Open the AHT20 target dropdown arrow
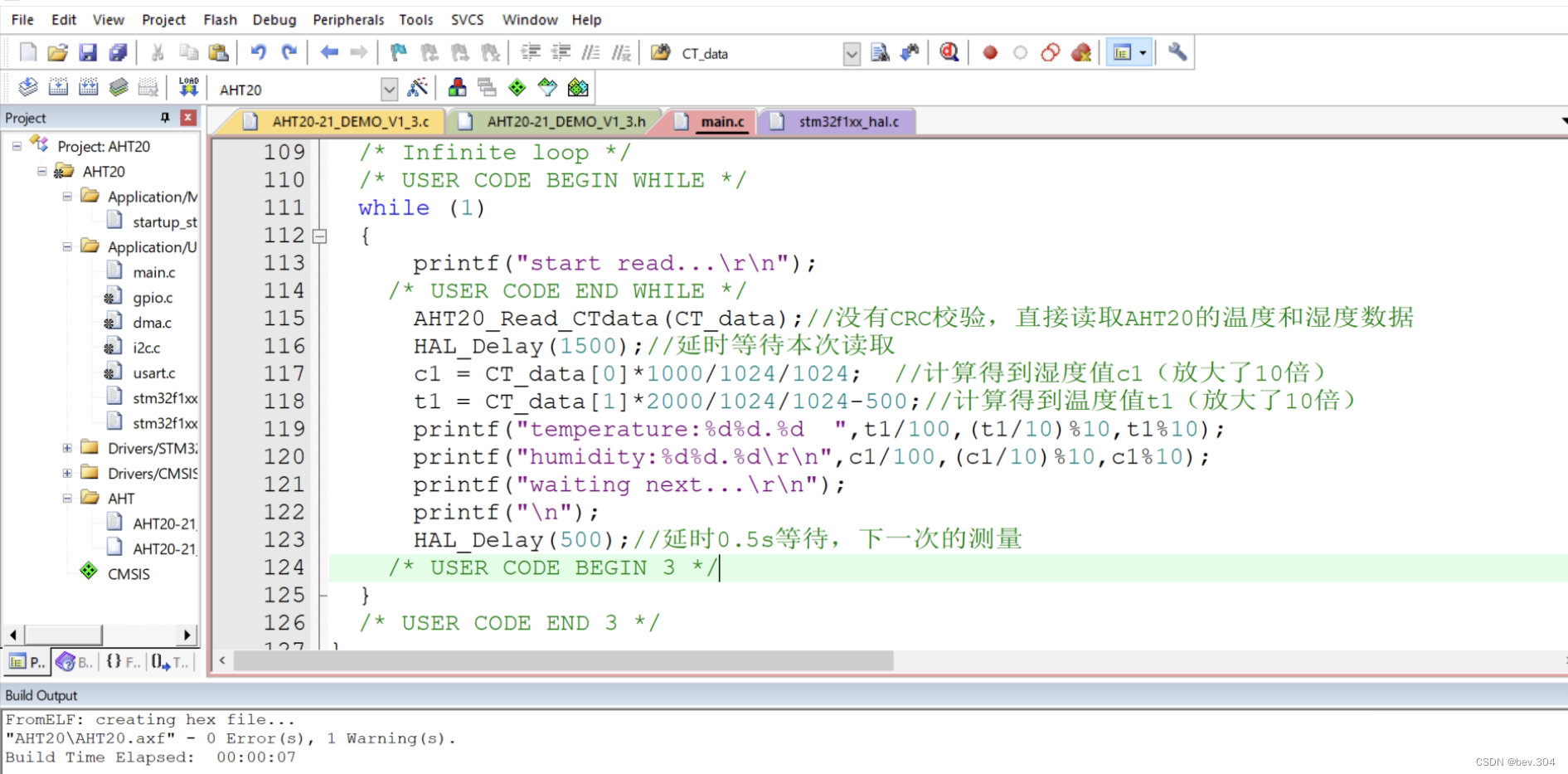Image resolution: width=1568 pixels, height=774 pixels. [389, 89]
